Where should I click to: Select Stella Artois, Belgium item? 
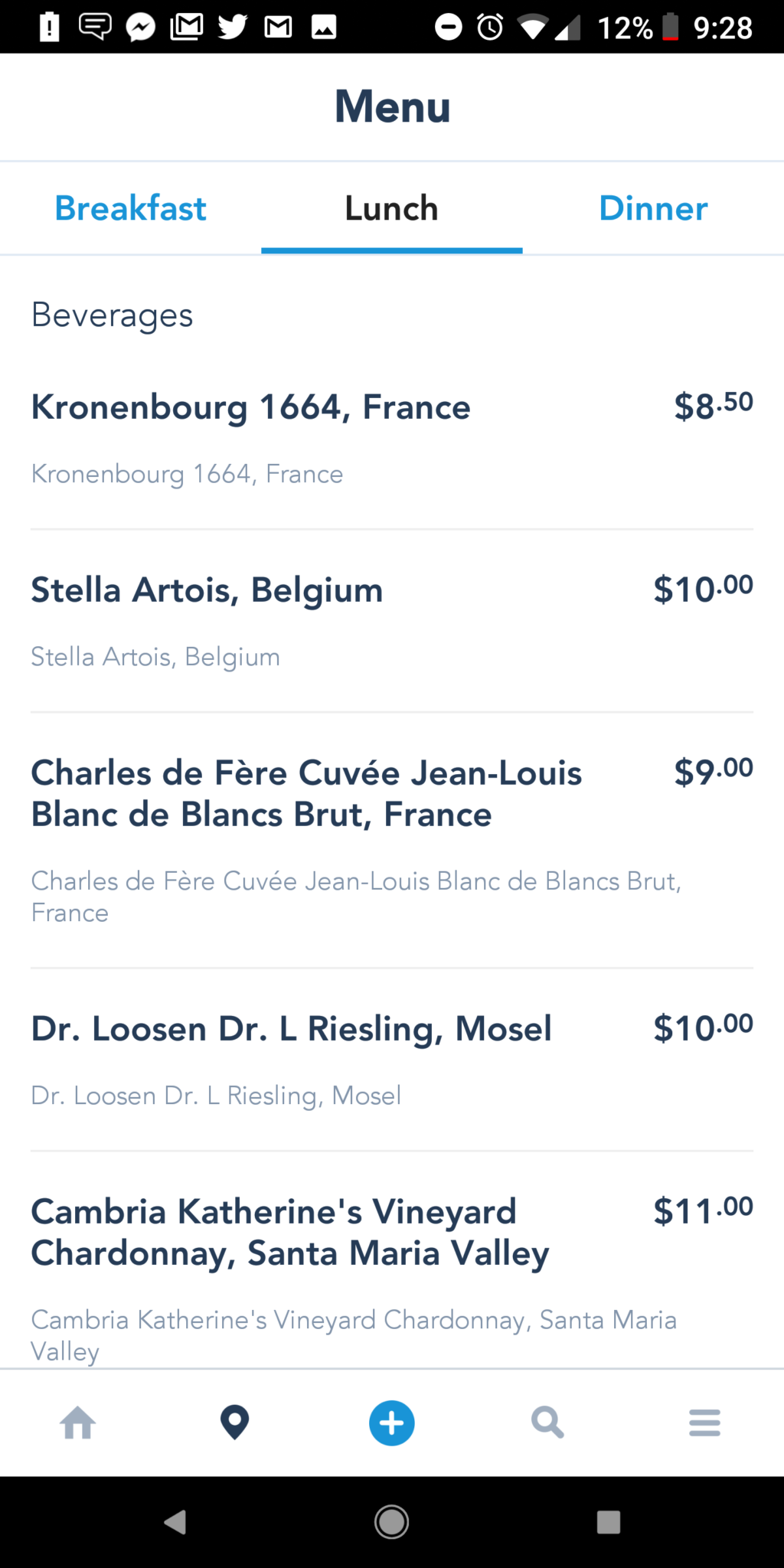point(392,622)
